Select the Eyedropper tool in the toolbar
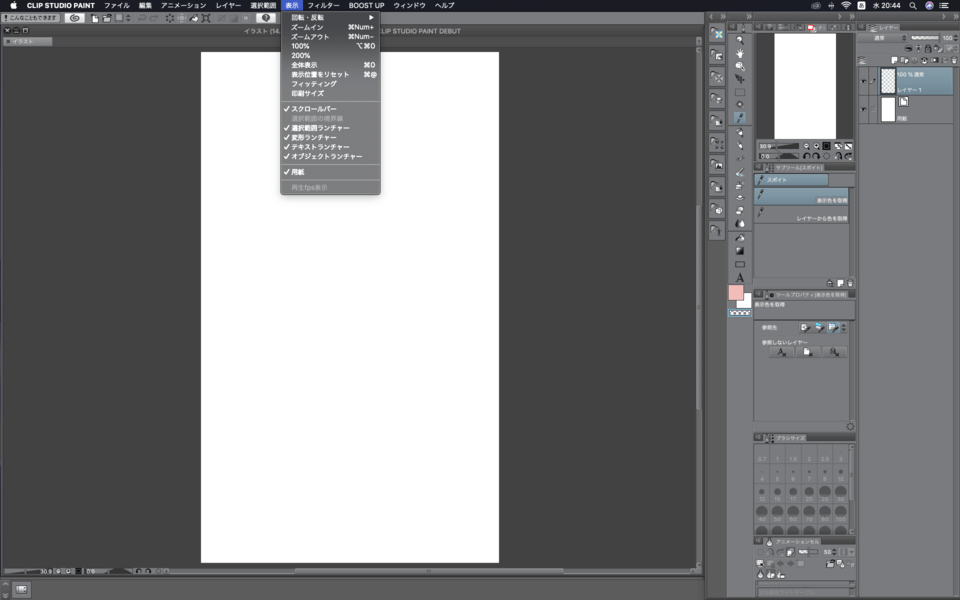Image resolution: width=960 pixels, height=600 pixels. click(x=740, y=118)
